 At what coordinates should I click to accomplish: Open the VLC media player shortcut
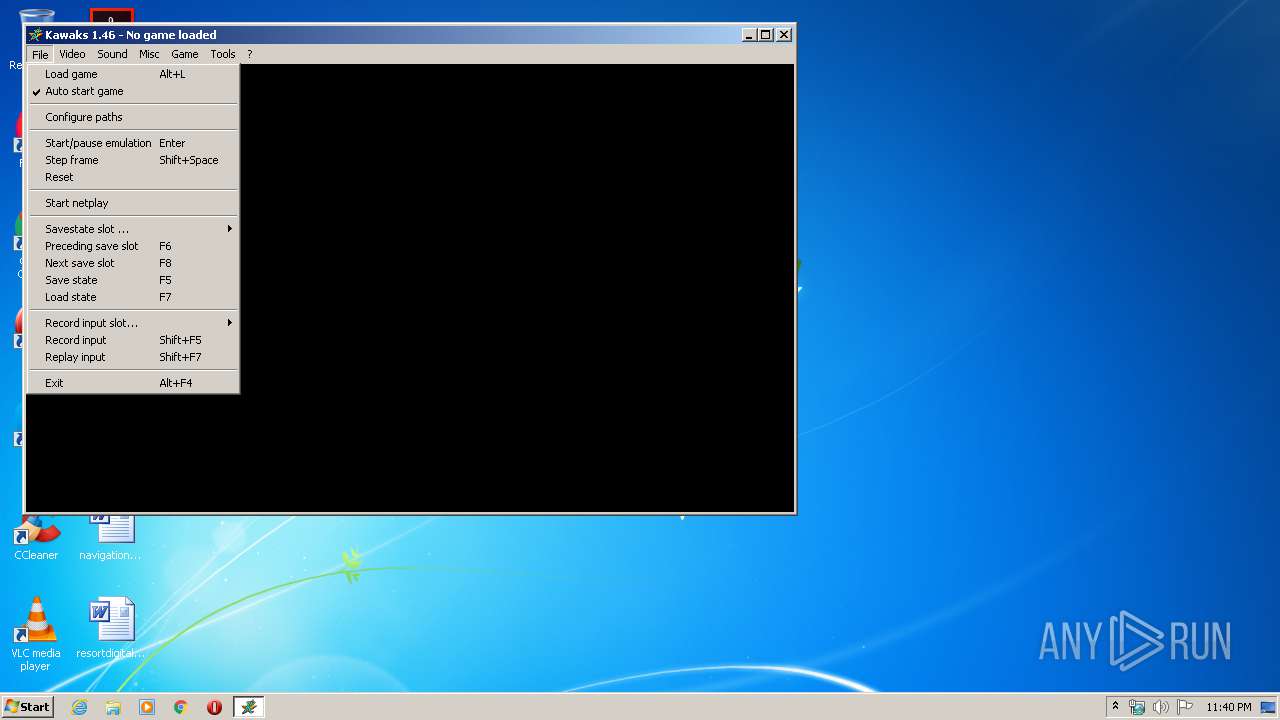[36, 634]
